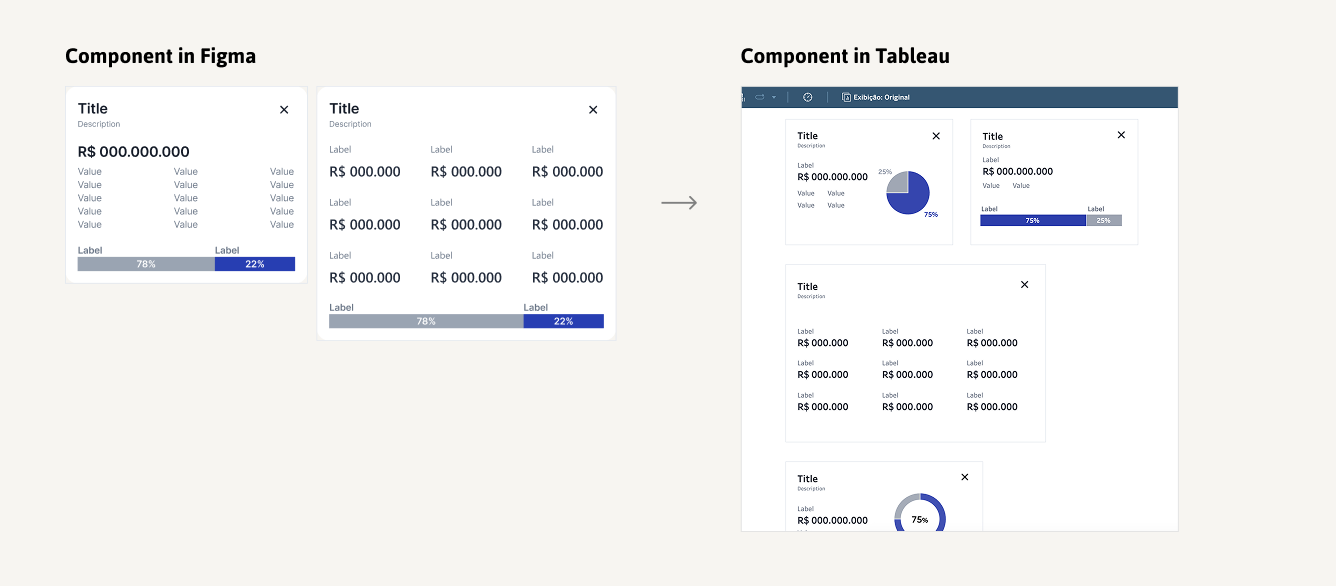Close the Tableau card with 75% bar

[1121, 135]
